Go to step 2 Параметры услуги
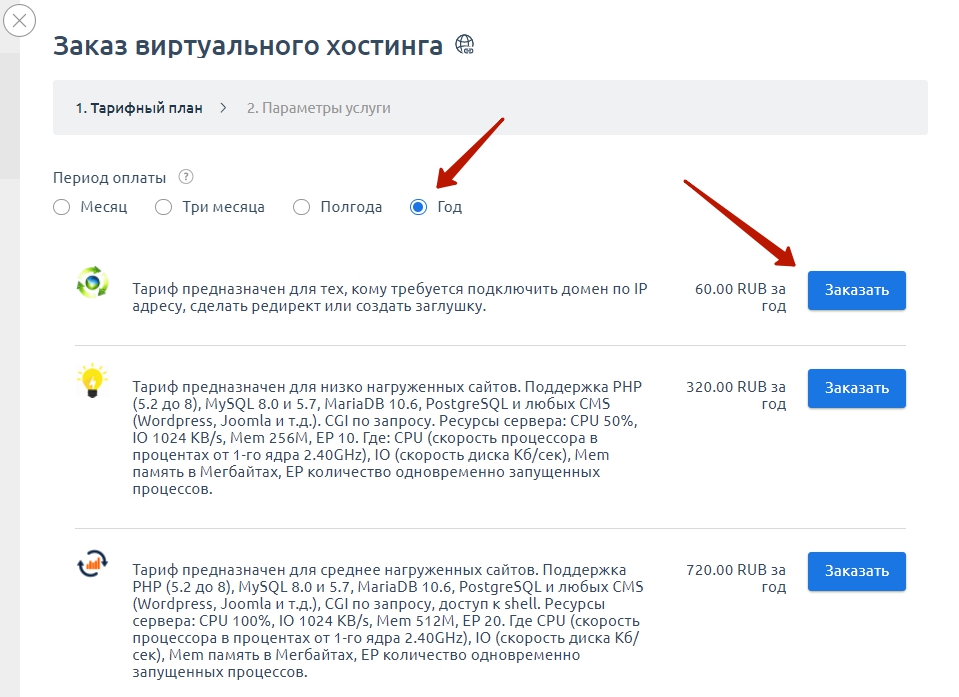The image size is (959, 697). click(x=319, y=108)
